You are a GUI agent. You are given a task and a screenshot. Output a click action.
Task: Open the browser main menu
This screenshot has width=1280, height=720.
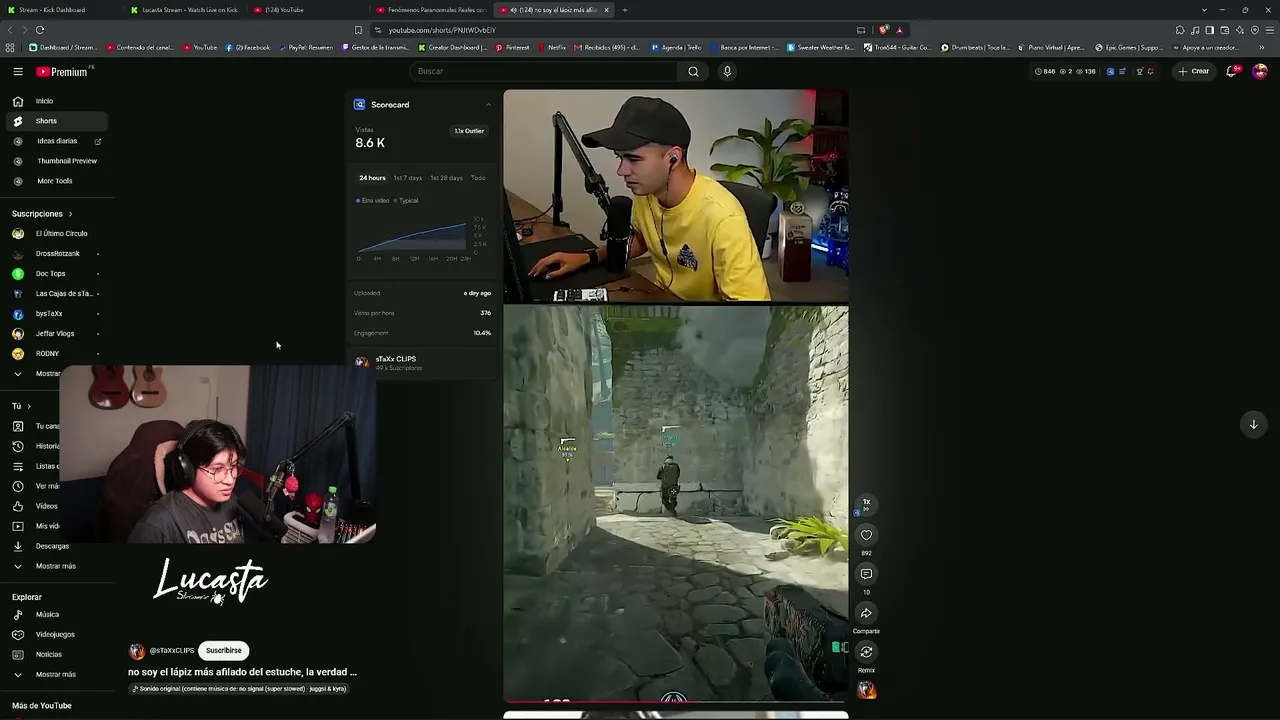pyautogui.click(x=1270, y=30)
